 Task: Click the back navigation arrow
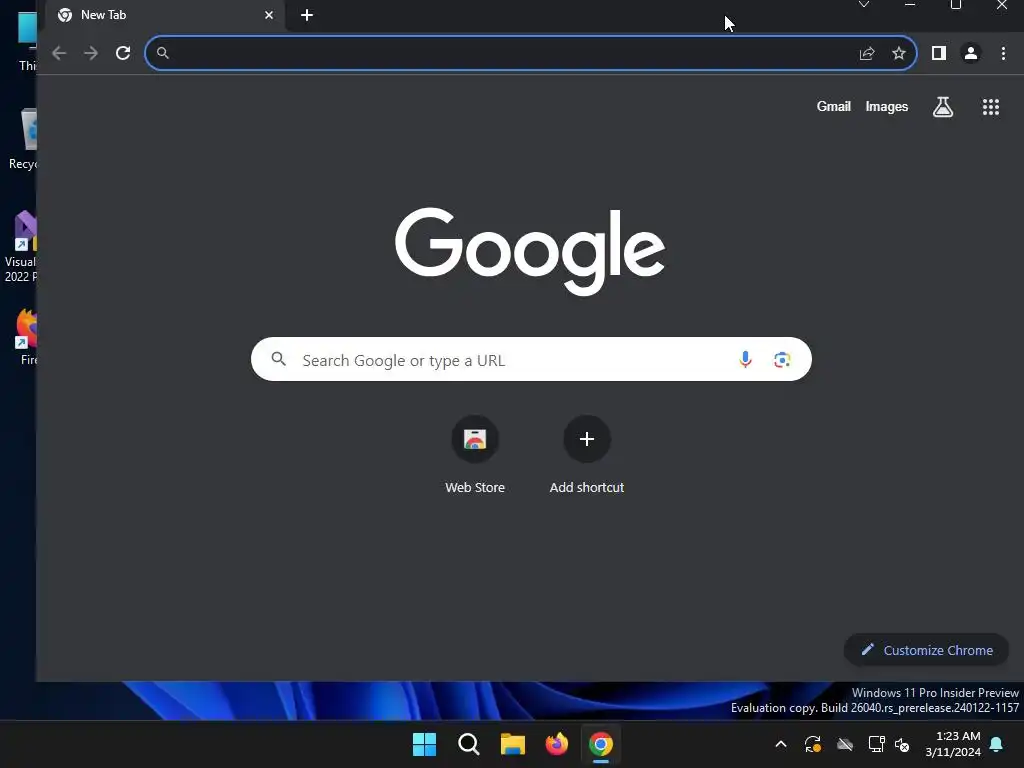pyautogui.click(x=59, y=53)
